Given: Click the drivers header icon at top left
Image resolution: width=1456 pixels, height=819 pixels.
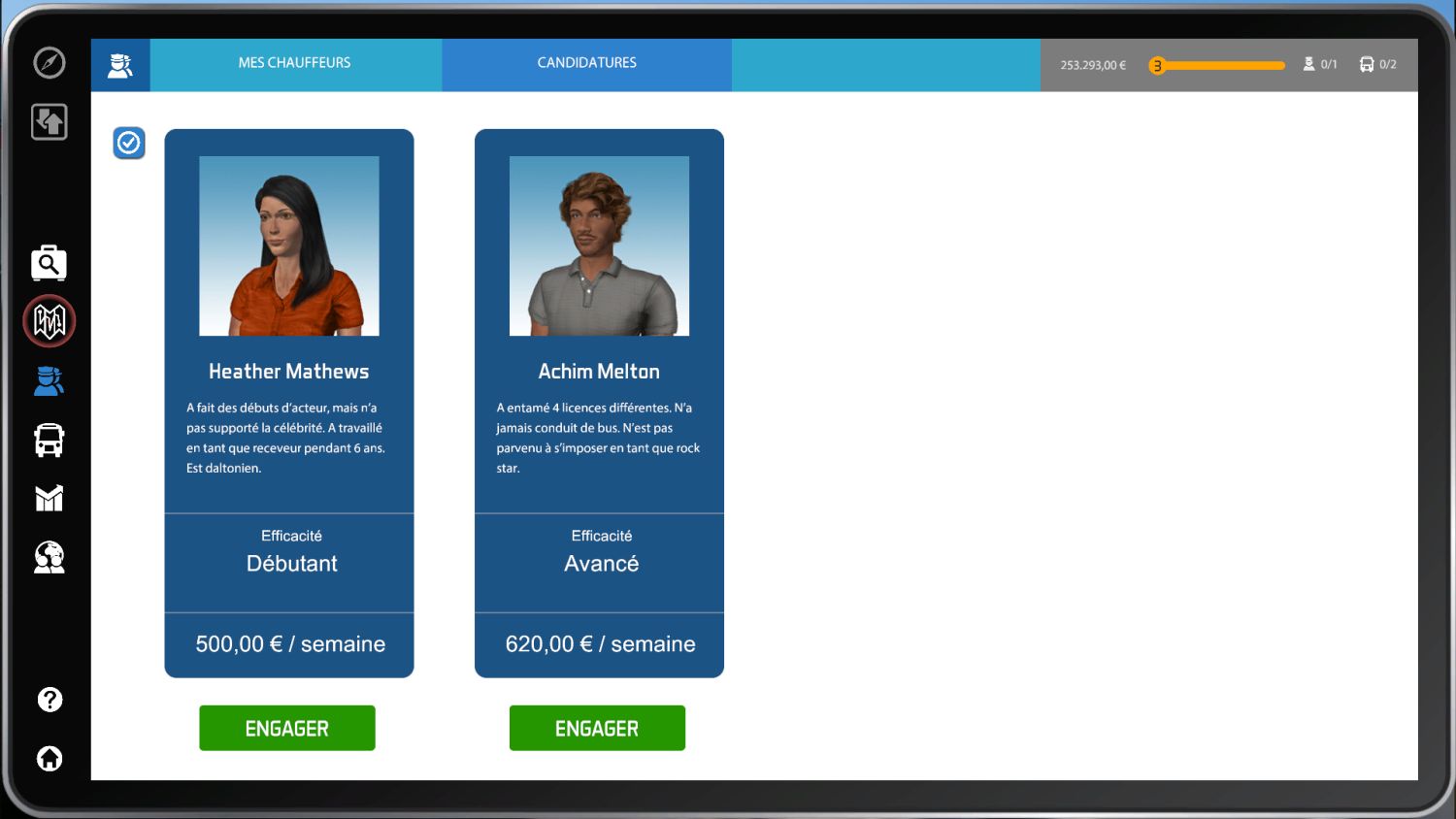Looking at the screenshot, I should (x=120, y=65).
